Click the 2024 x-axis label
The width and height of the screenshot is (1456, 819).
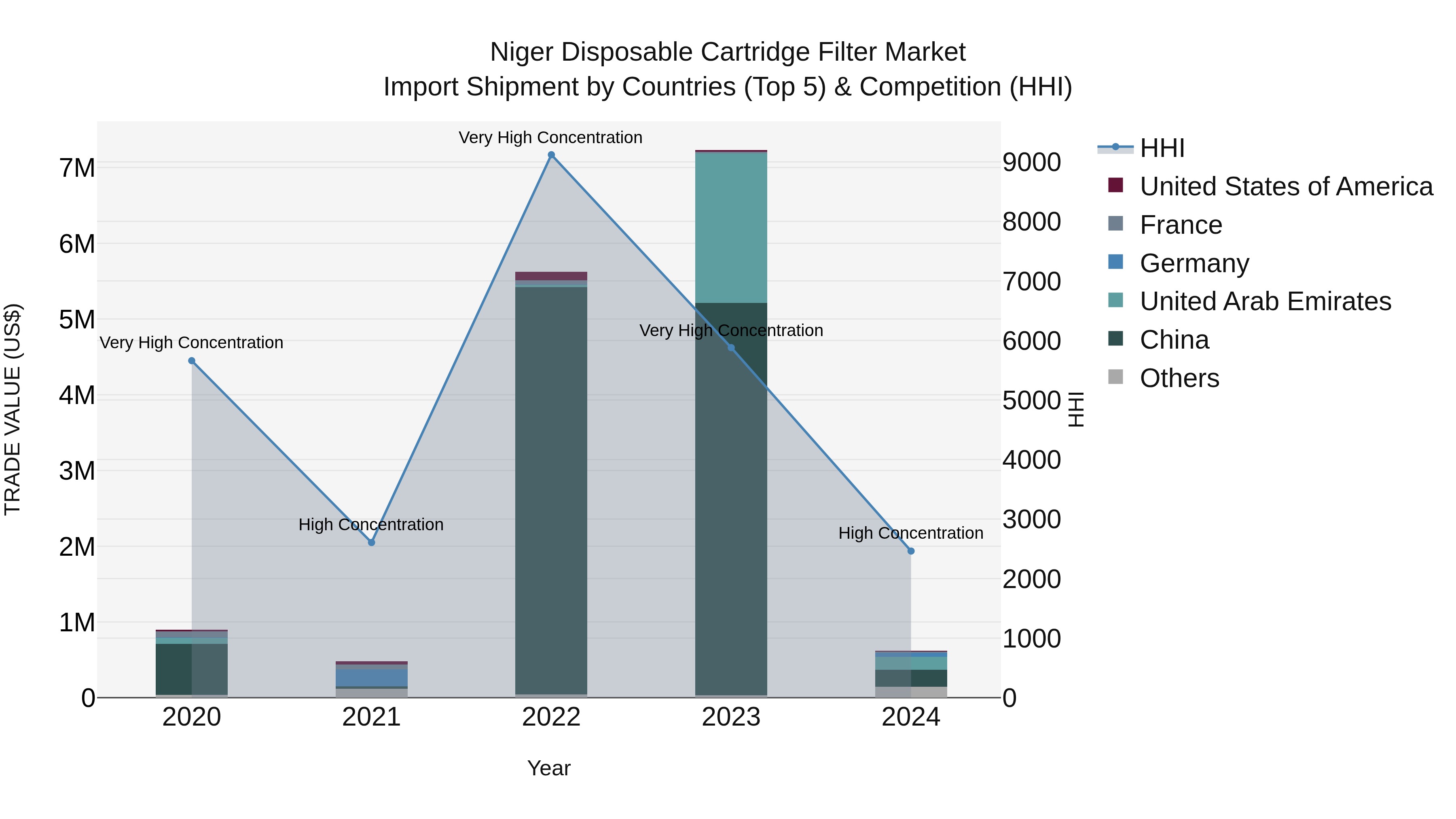point(910,717)
